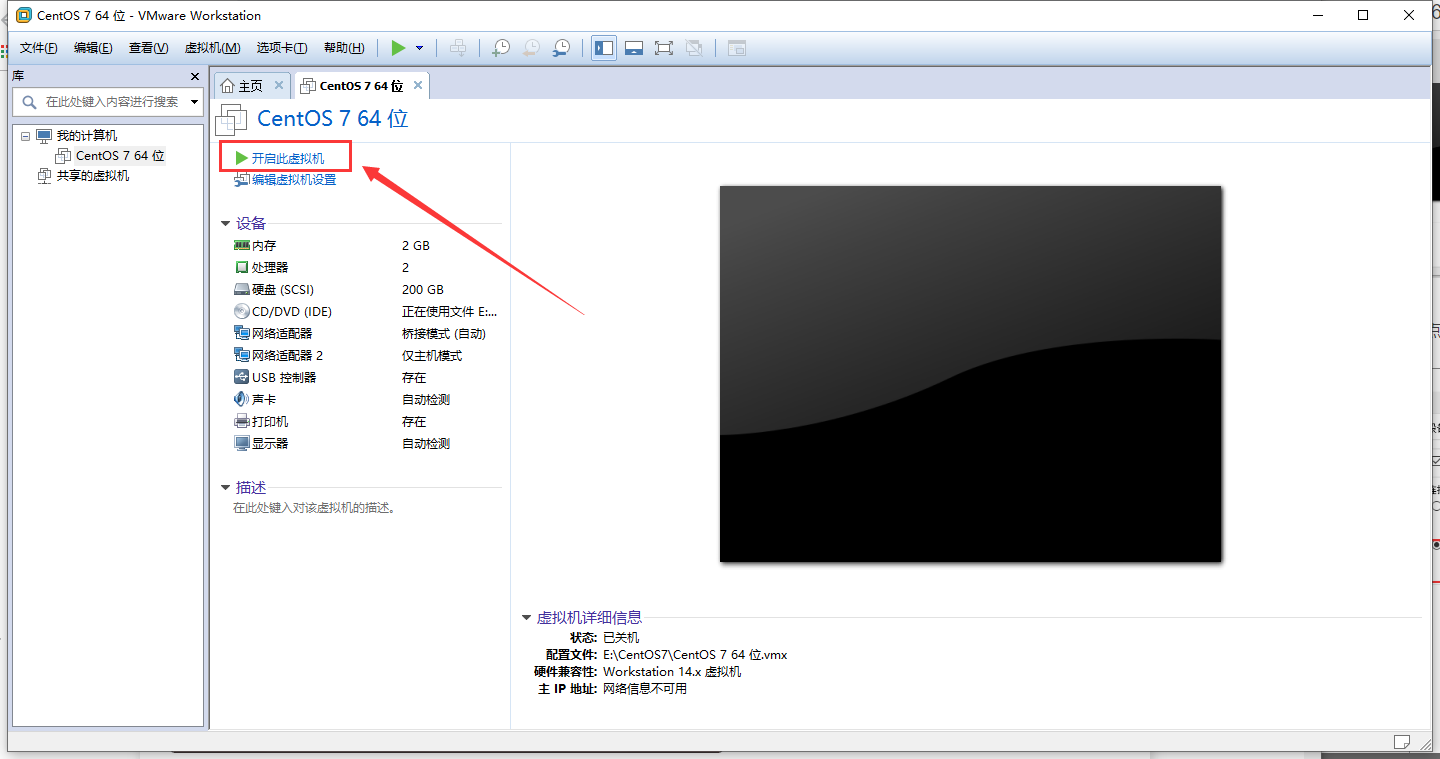Select CentOS 7 64 位 in the library tree

[x=120, y=155]
